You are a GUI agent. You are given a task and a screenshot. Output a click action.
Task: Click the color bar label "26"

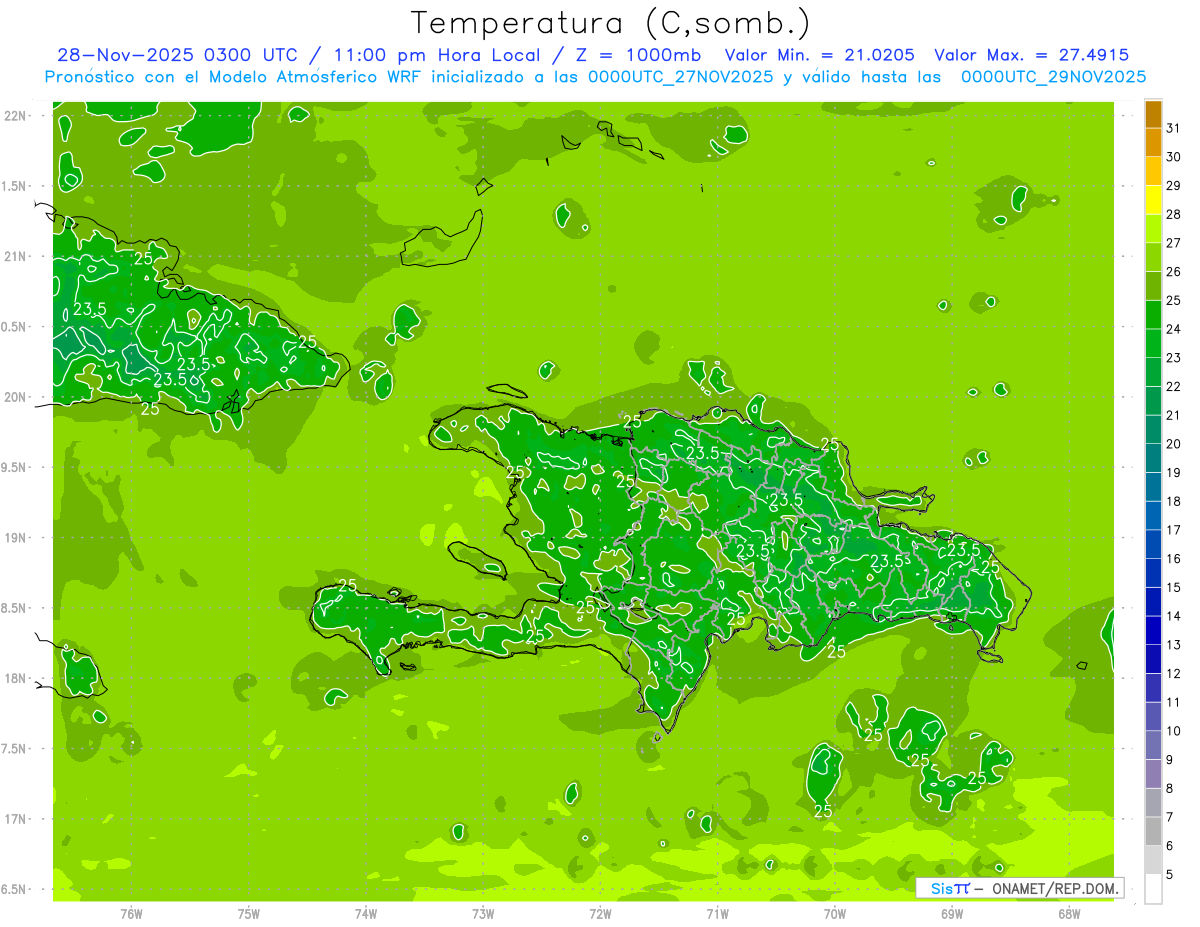pyautogui.click(x=1173, y=271)
